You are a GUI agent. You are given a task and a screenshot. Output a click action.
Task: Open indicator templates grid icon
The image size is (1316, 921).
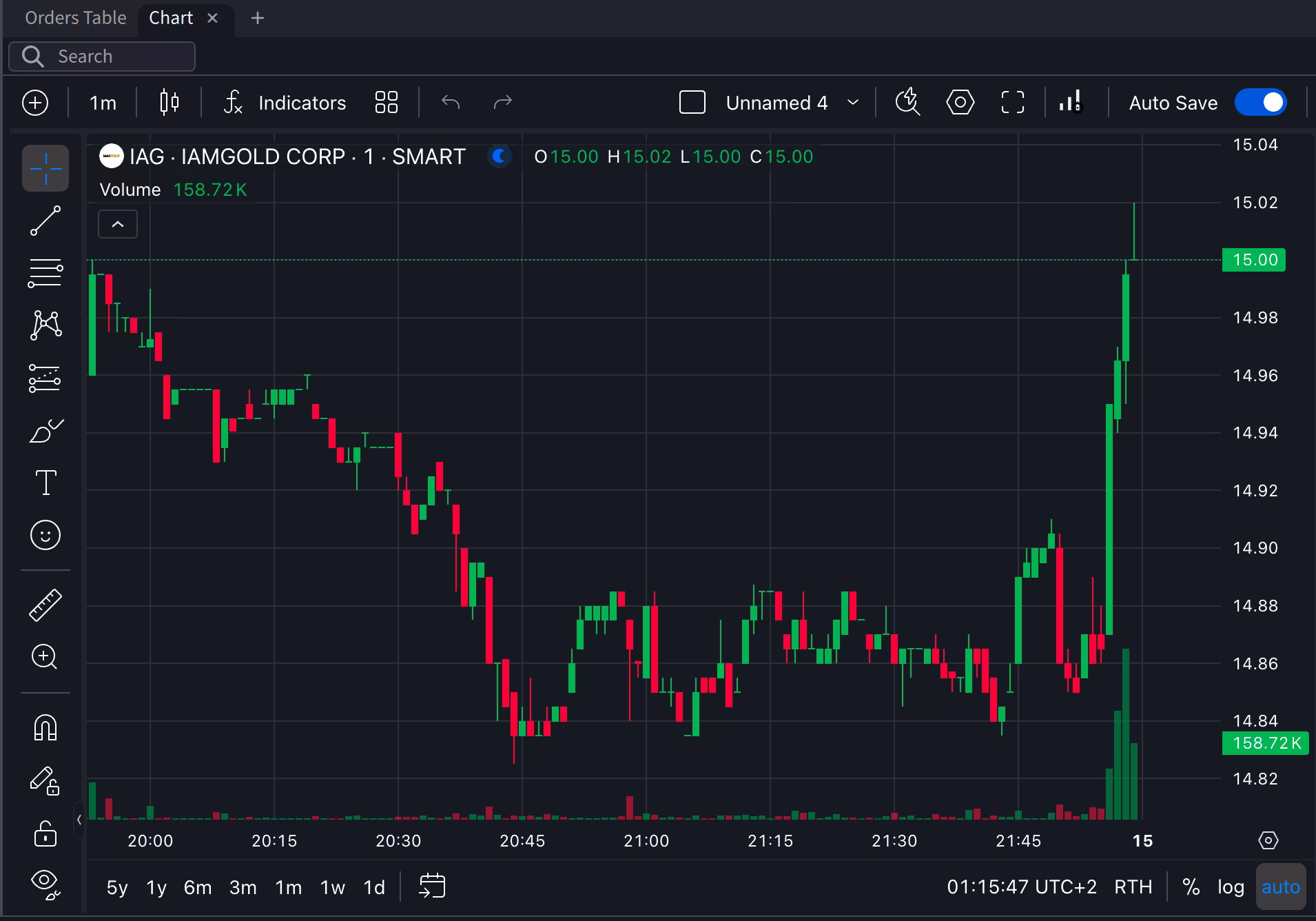click(x=387, y=103)
